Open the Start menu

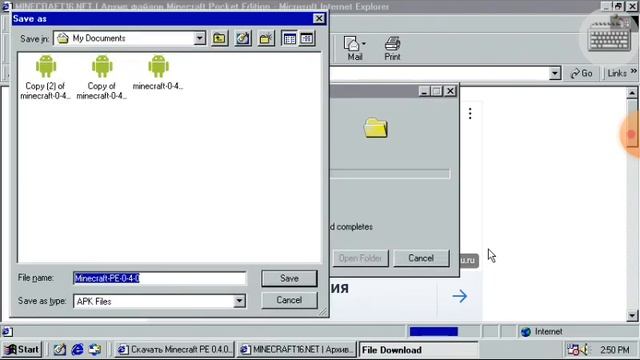click(x=22, y=349)
